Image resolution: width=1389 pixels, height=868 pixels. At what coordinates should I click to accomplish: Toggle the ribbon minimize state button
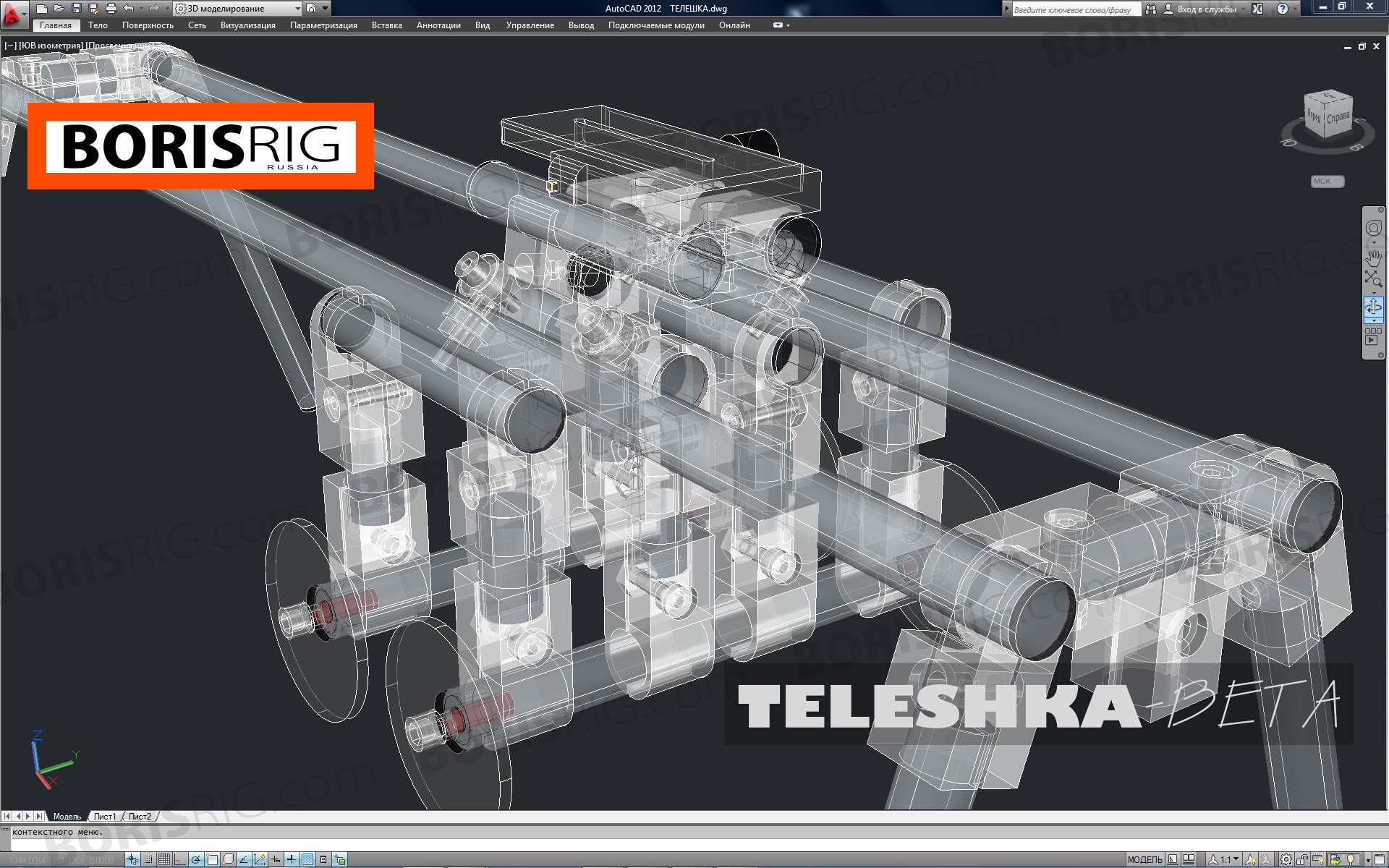(778, 25)
